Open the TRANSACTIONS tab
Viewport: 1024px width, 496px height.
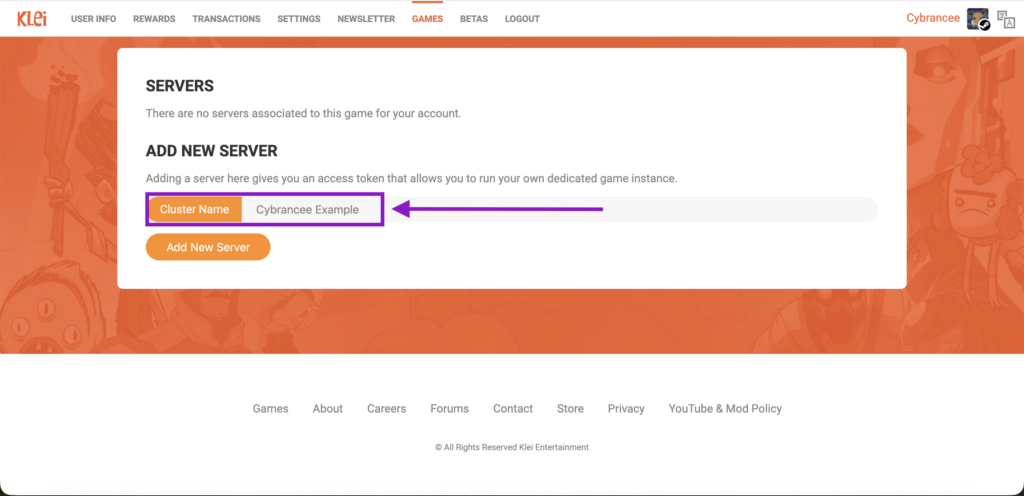226,19
